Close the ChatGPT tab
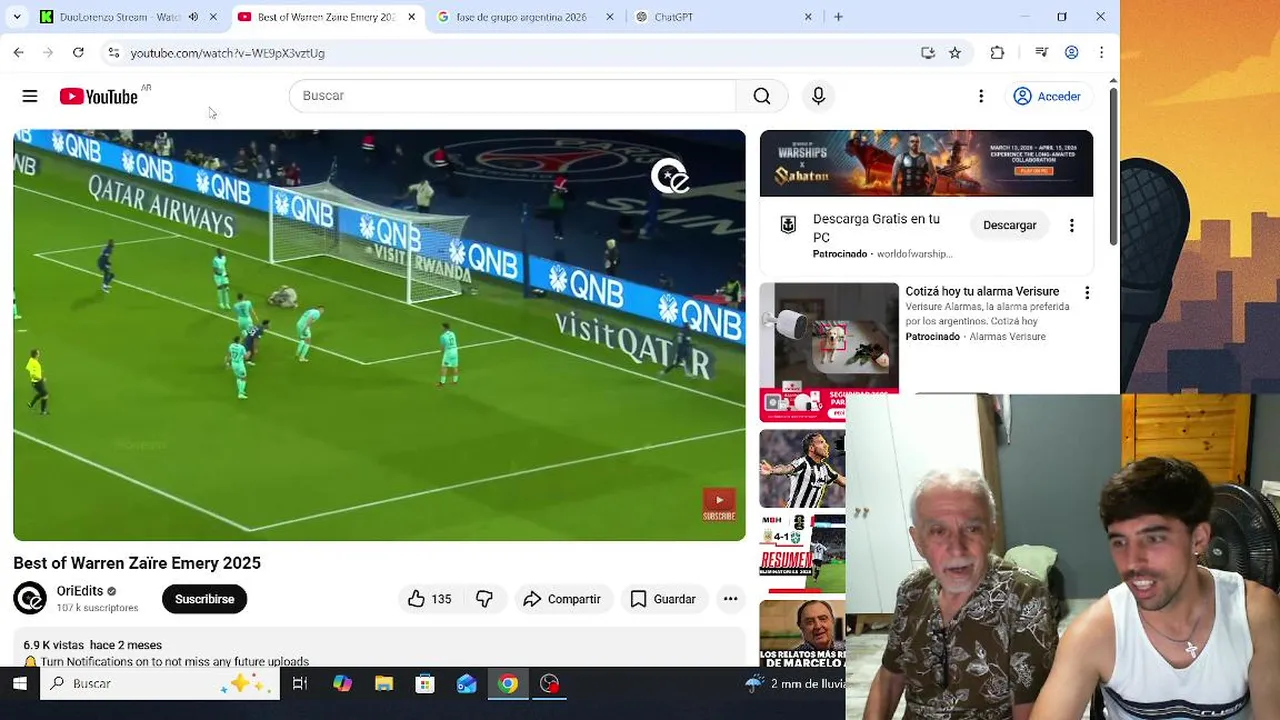 click(808, 17)
